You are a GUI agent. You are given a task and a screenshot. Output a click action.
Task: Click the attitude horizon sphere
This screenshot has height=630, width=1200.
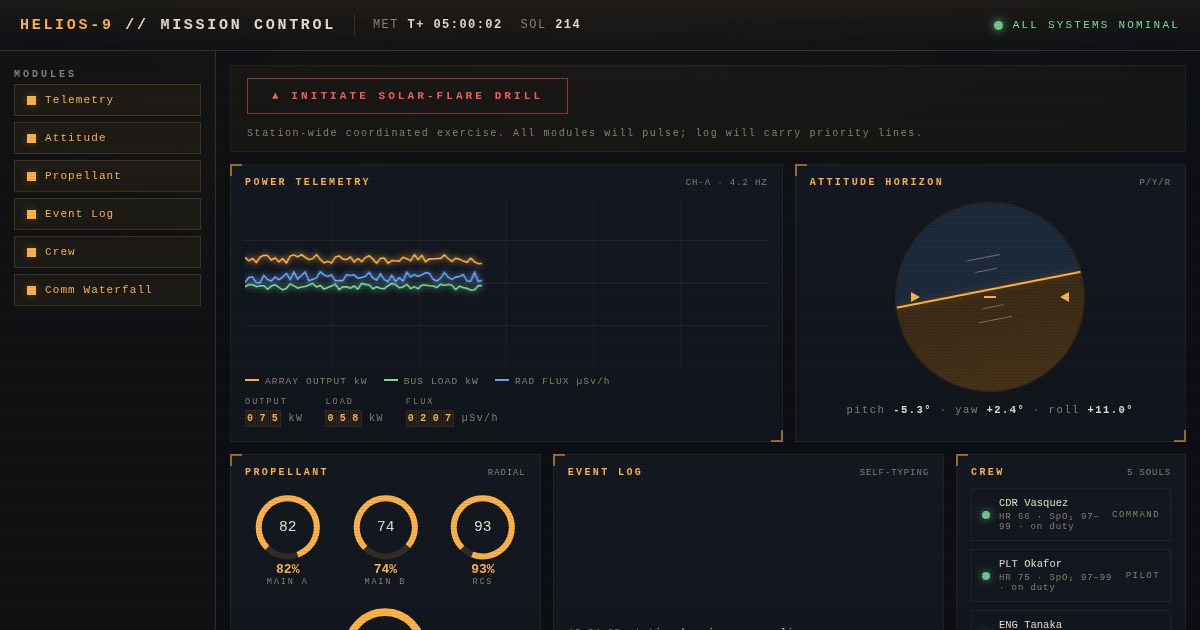(x=990, y=297)
